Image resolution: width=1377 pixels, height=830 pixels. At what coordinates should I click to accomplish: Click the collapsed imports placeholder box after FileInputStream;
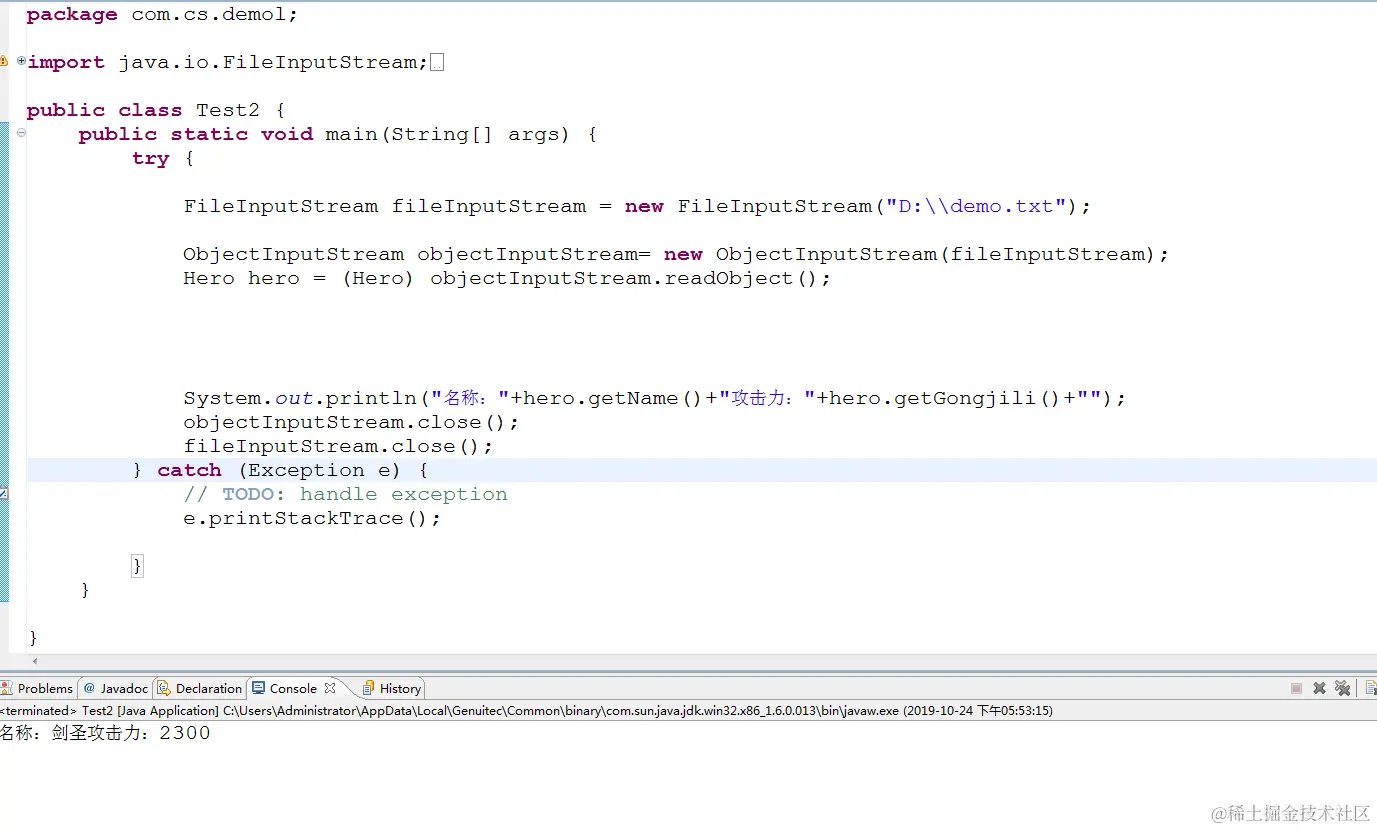click(x=436, y=62)
